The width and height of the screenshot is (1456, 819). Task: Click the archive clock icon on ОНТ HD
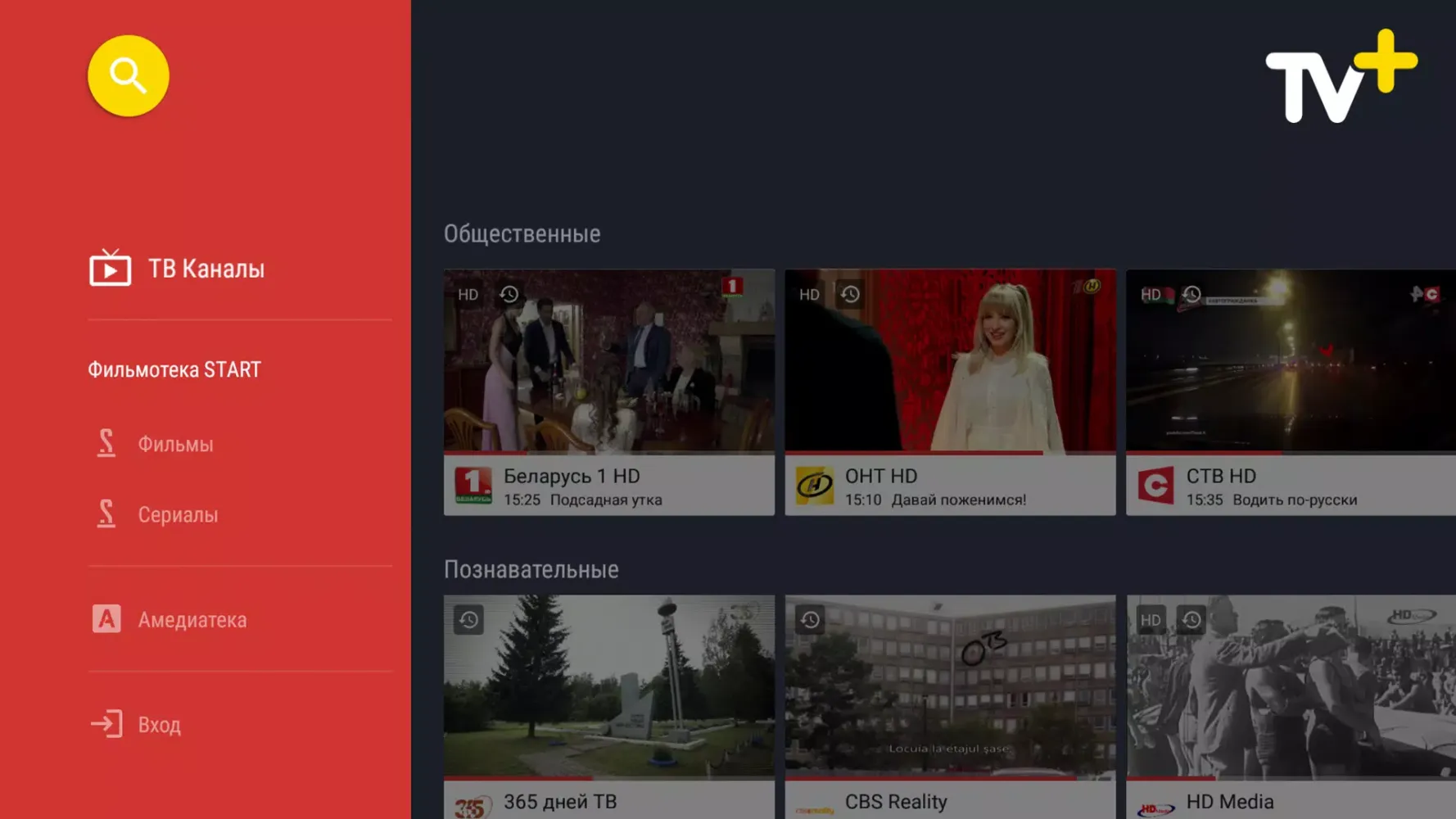850,294
